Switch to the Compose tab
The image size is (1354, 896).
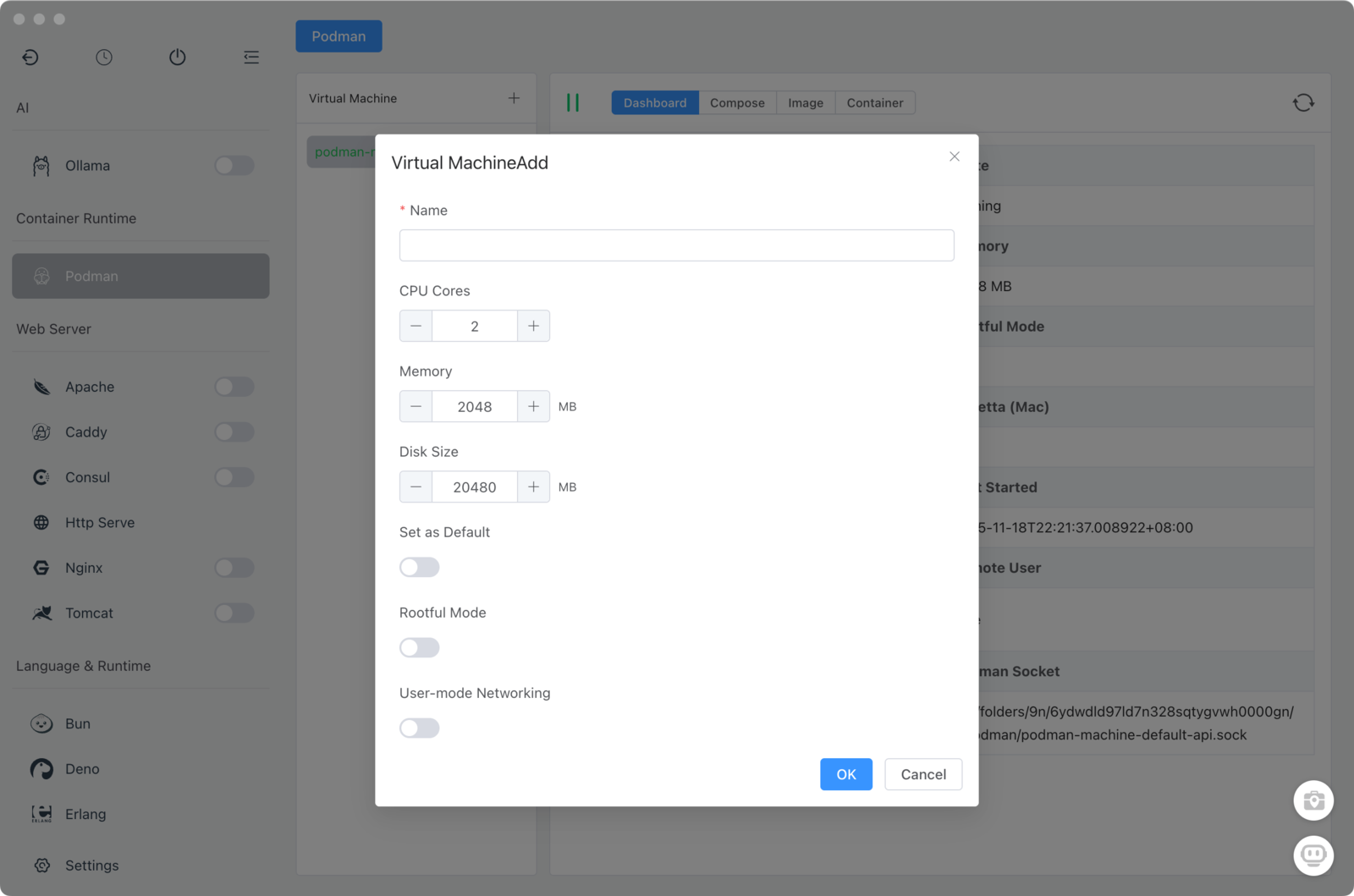click(x=737, y=102)
